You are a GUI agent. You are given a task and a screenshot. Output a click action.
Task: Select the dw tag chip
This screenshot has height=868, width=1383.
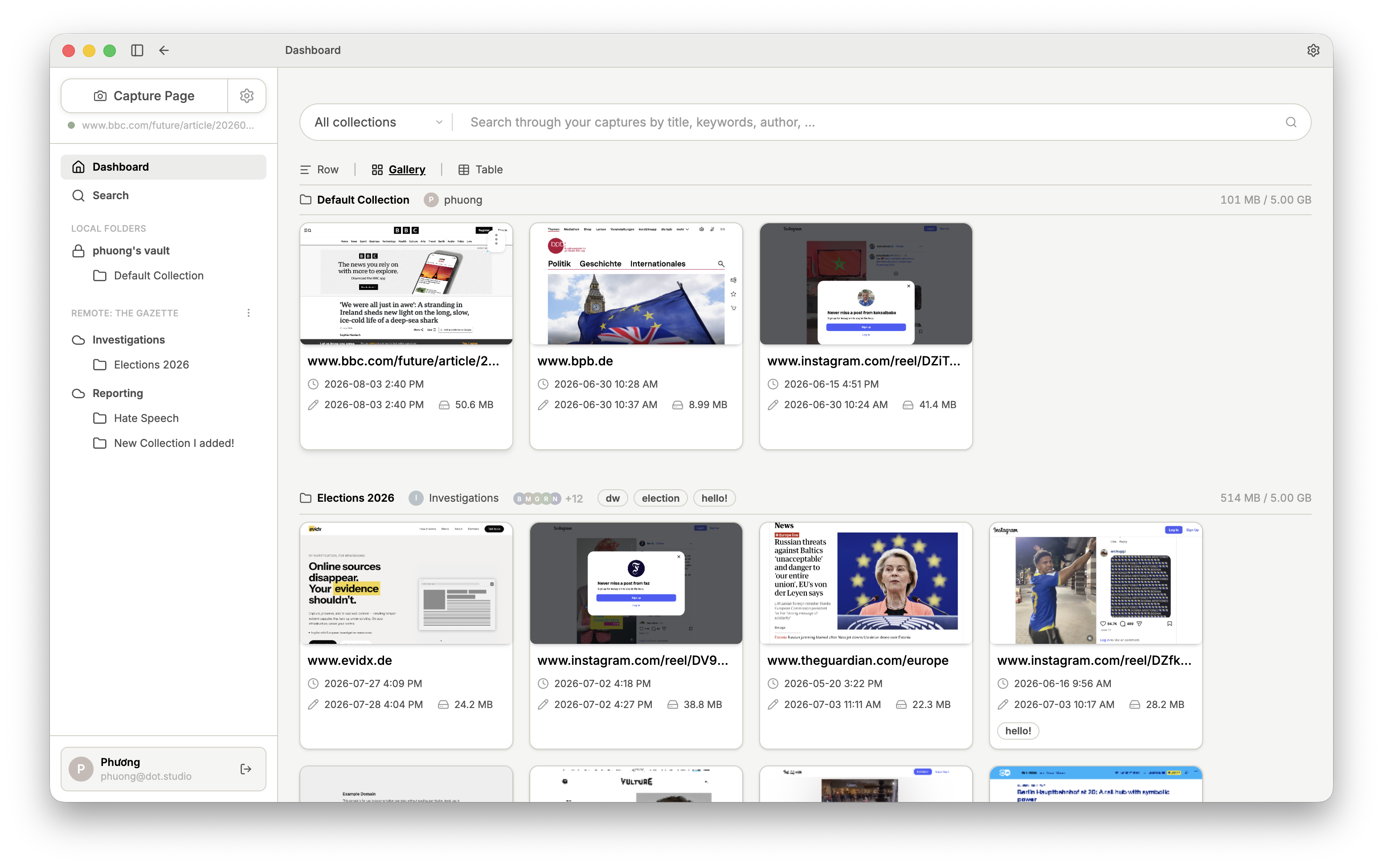[x=612, y=498]
